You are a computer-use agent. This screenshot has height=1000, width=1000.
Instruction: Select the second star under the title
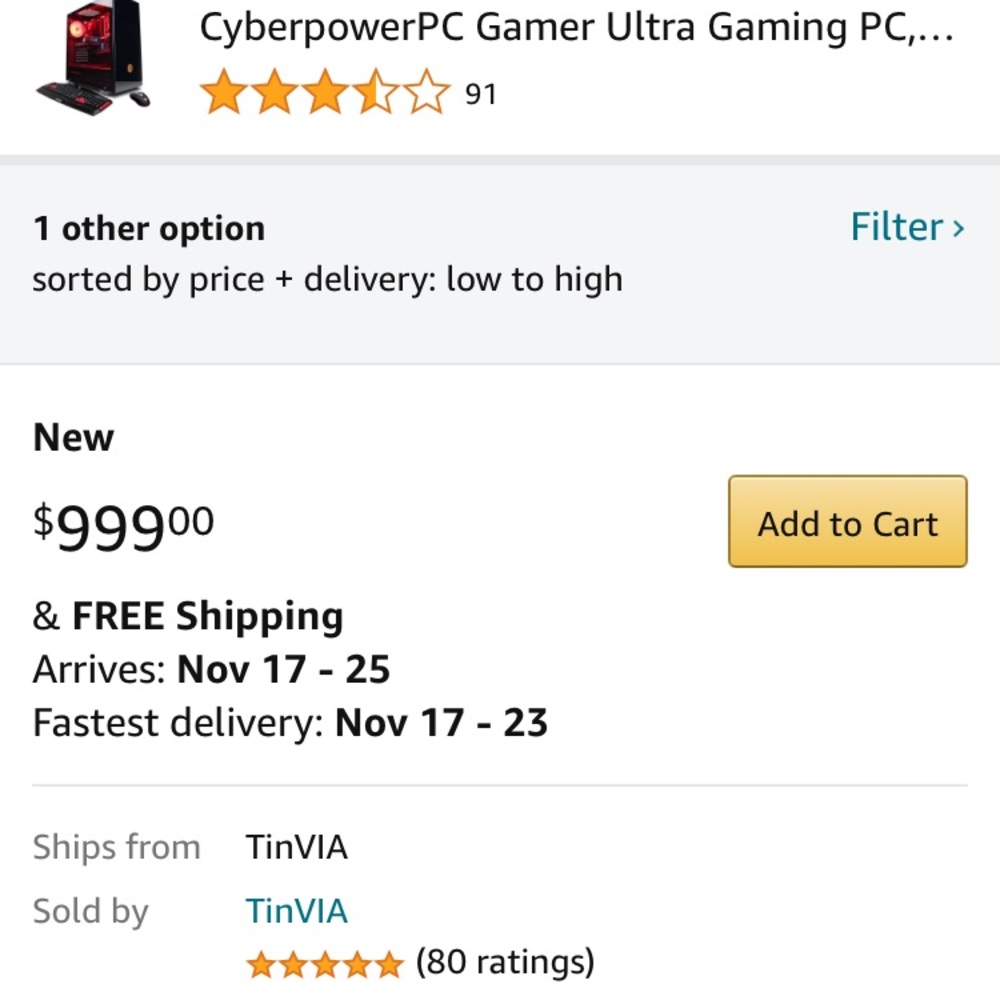point(273,92)
